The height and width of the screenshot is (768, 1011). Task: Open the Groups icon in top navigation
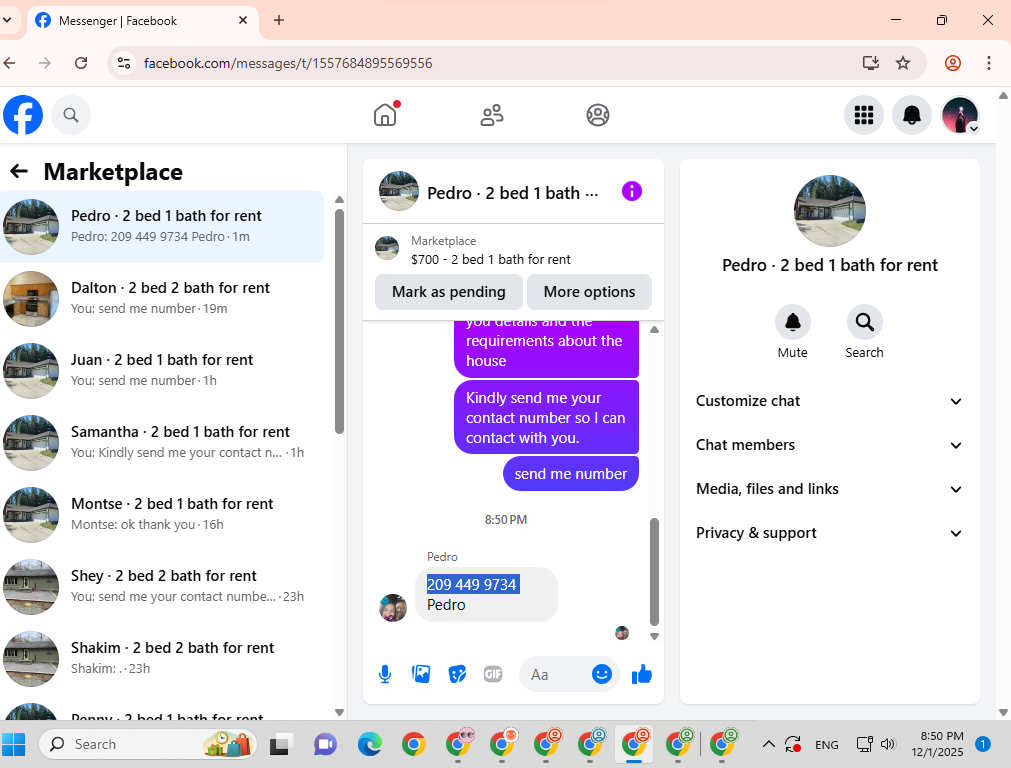tap(598, 115)
